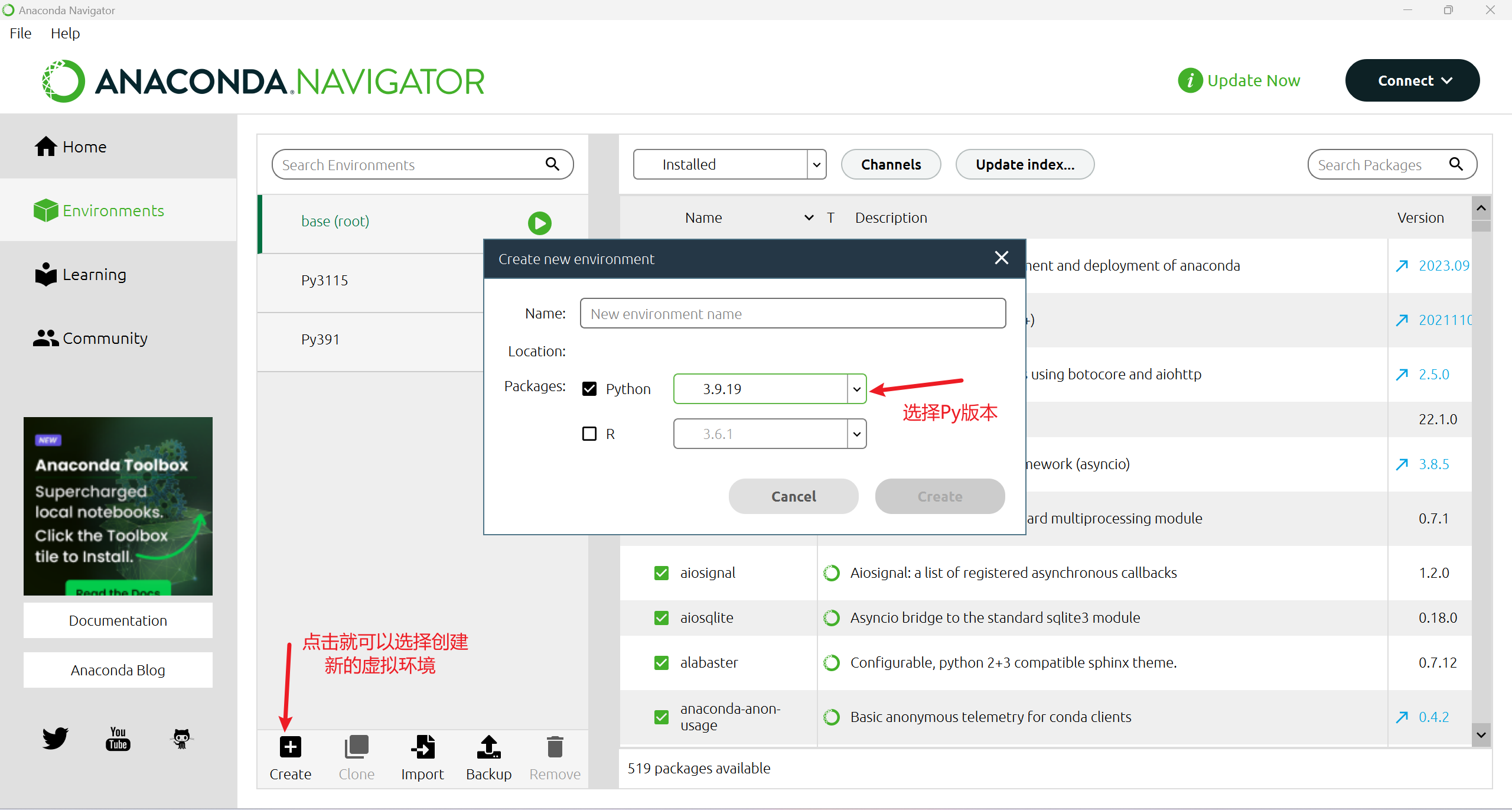Click the Name column sort chevron

tap(809, 218)
